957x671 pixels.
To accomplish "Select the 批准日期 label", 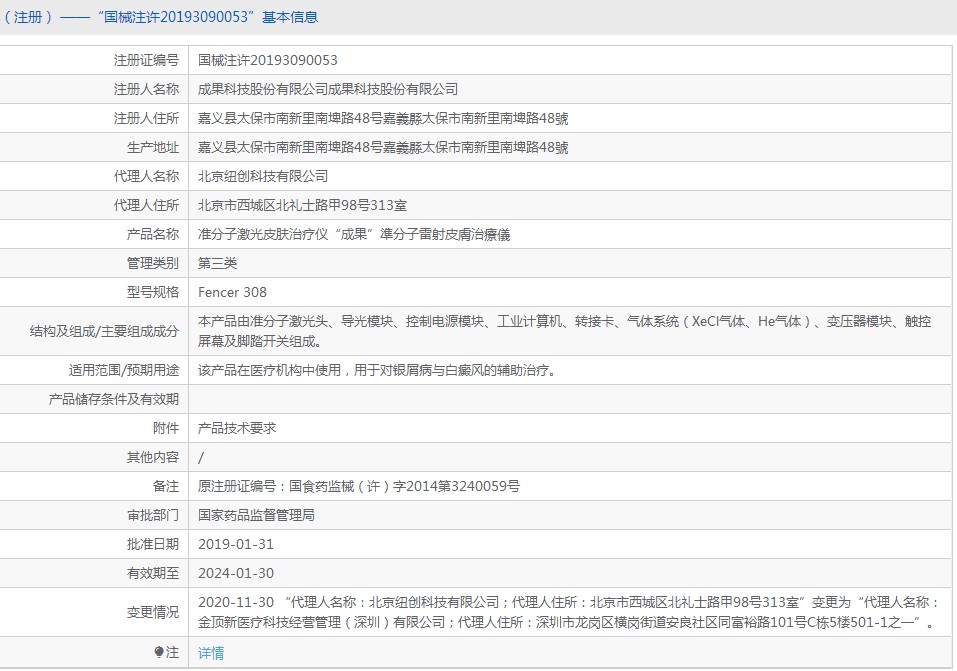I will (153, 544).
